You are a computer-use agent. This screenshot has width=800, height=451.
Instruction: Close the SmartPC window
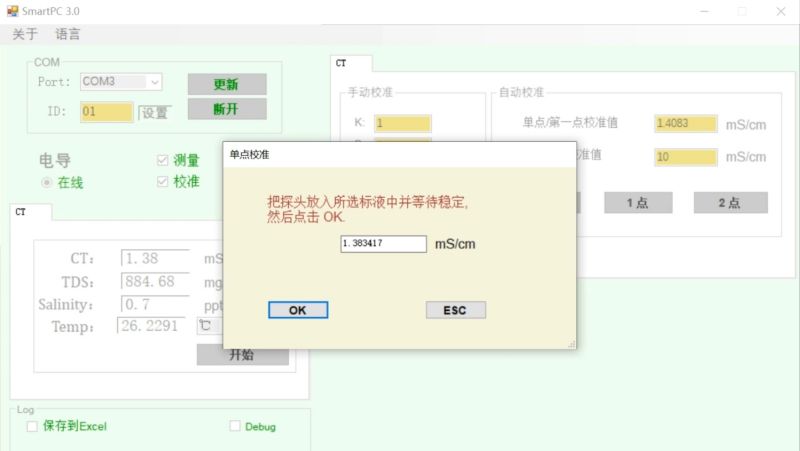[781, 11]
